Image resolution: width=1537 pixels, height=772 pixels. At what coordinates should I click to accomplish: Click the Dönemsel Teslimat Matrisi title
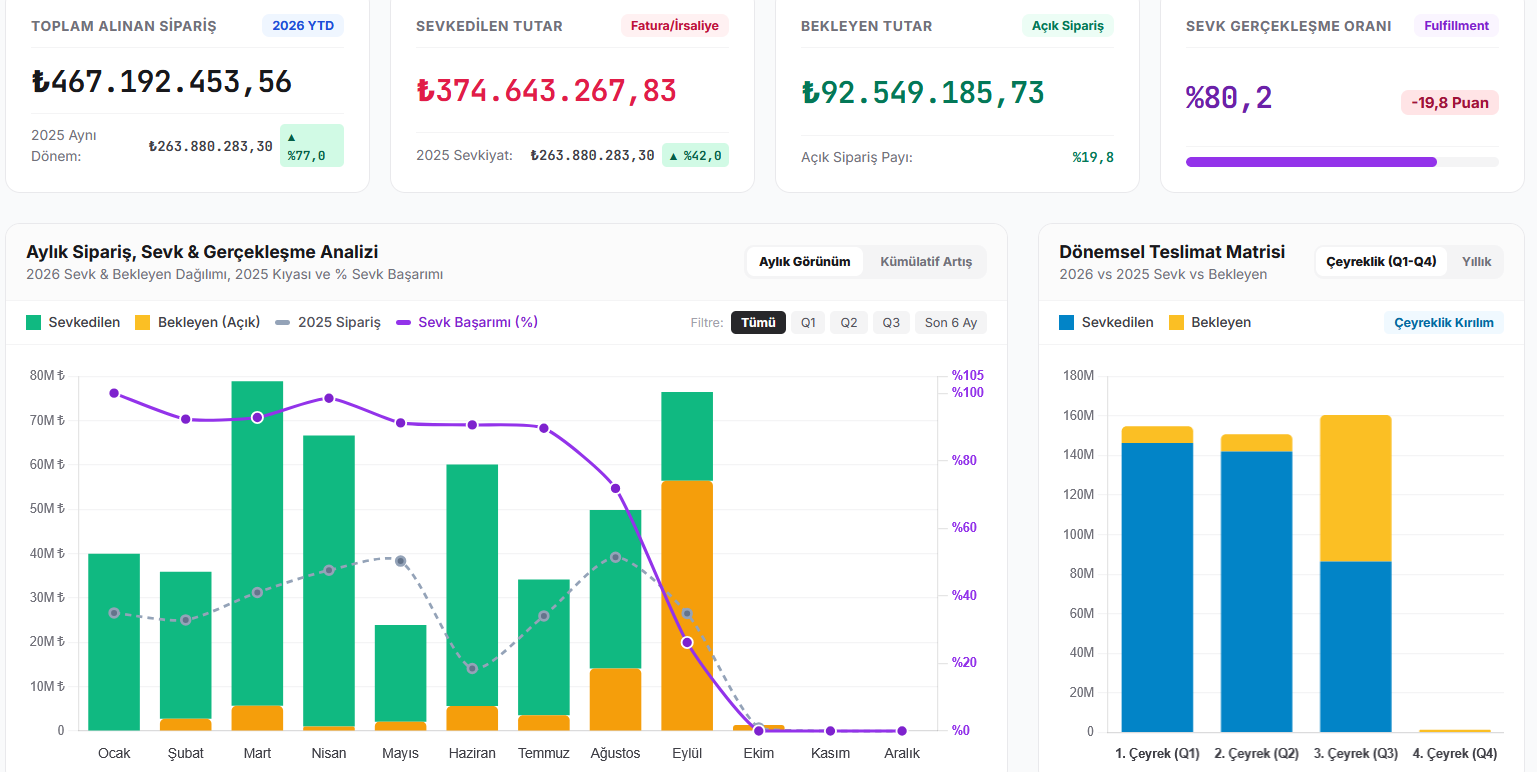click(1172, 252)
